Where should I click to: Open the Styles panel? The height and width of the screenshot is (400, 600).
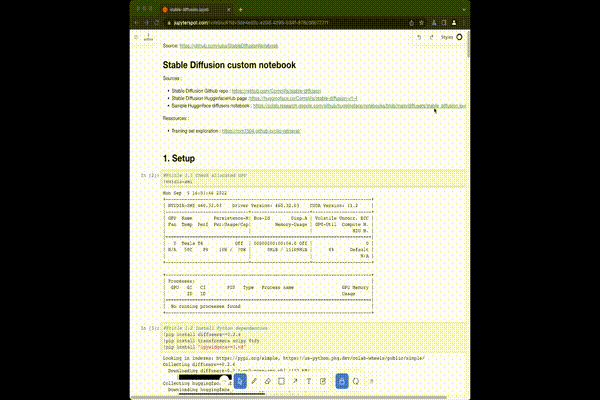[447, 38]
